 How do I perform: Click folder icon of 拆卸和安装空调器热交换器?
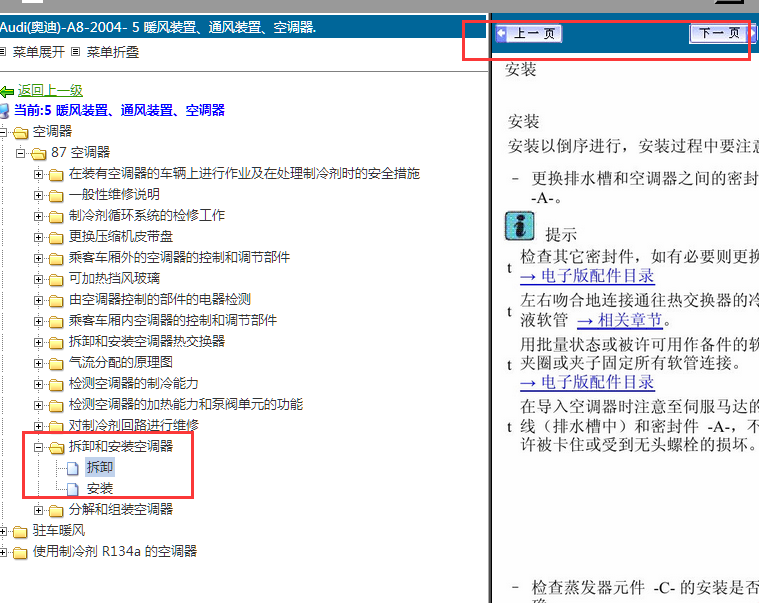pos(56,343)
